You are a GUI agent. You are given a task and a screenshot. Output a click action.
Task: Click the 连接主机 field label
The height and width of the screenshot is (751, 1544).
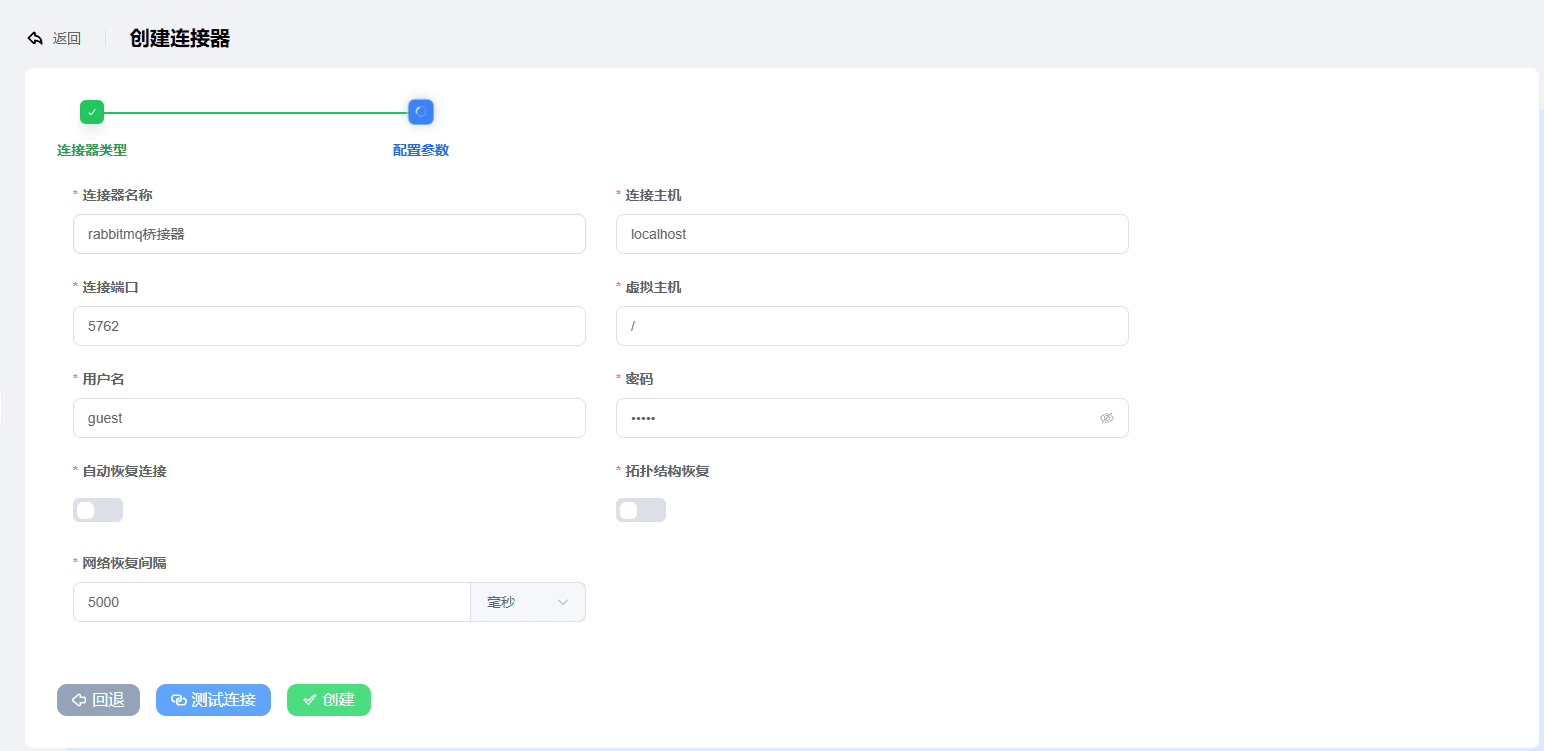point(653,195)
